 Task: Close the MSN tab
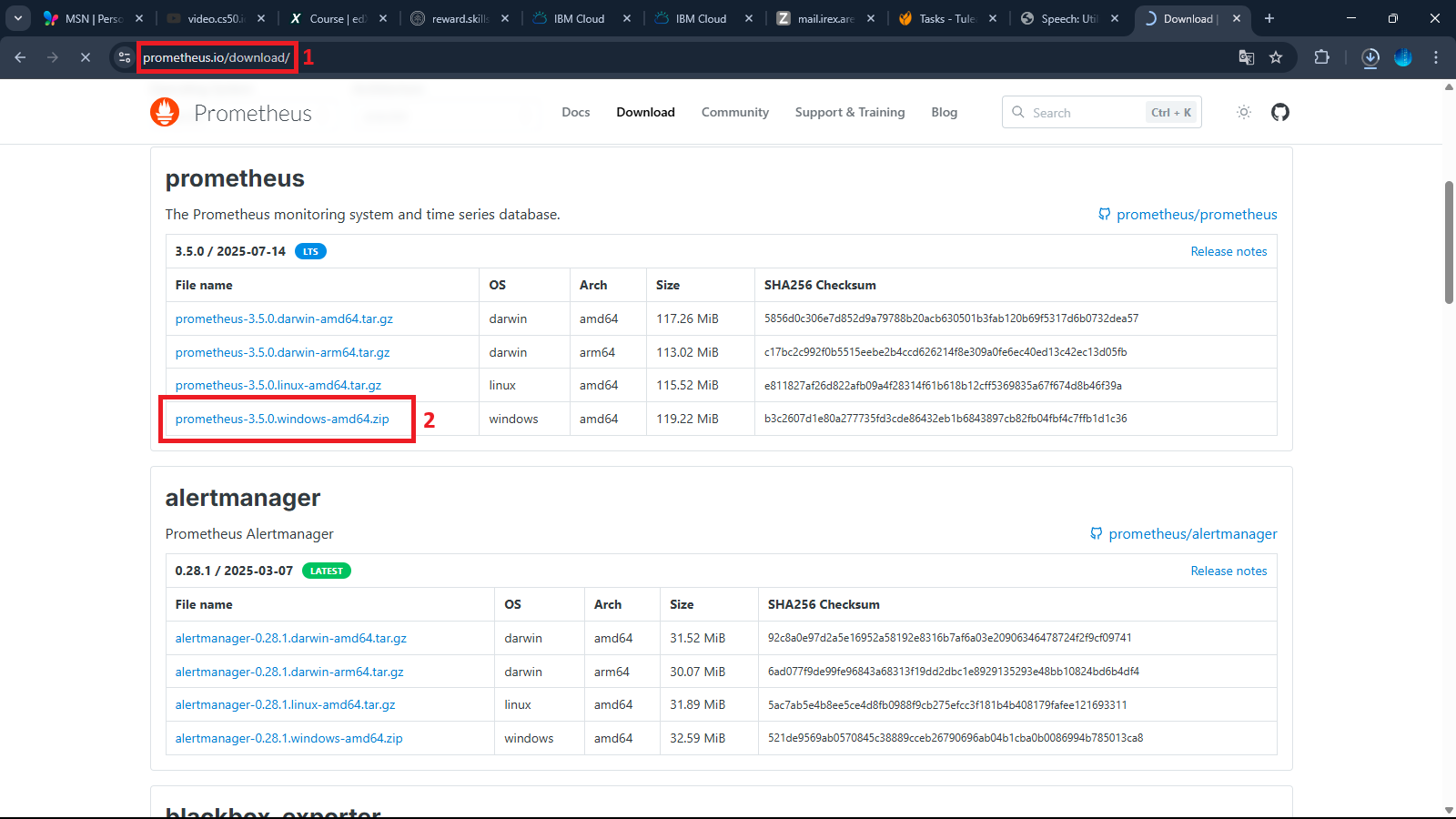[139, 18]
